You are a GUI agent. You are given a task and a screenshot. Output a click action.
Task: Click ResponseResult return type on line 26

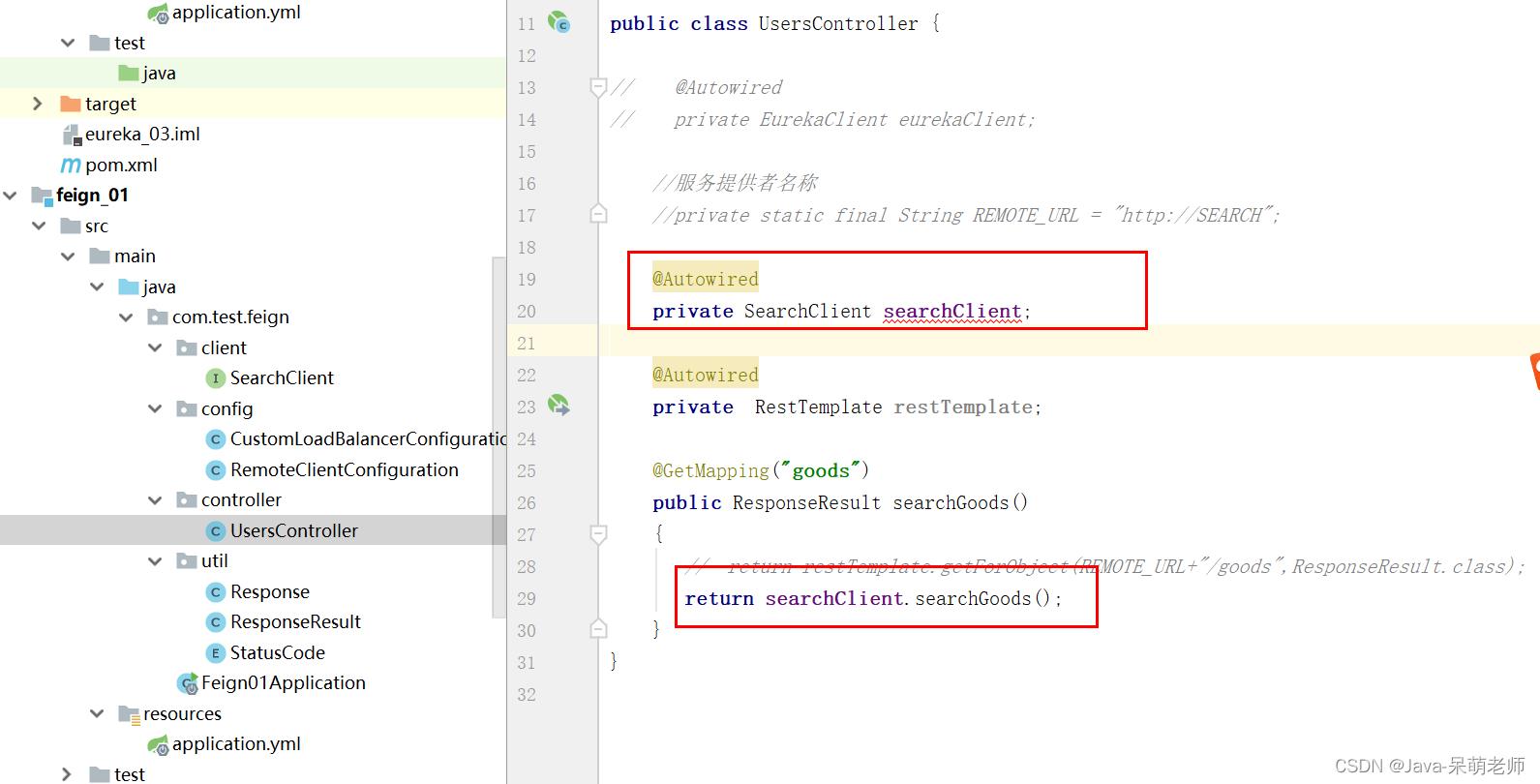point(806,503)
